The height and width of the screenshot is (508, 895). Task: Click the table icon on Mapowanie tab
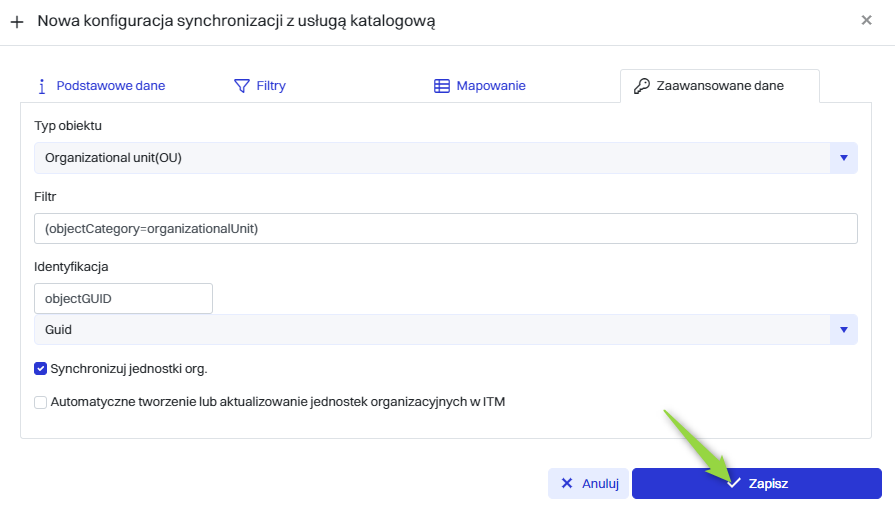[x=442, y=86]
